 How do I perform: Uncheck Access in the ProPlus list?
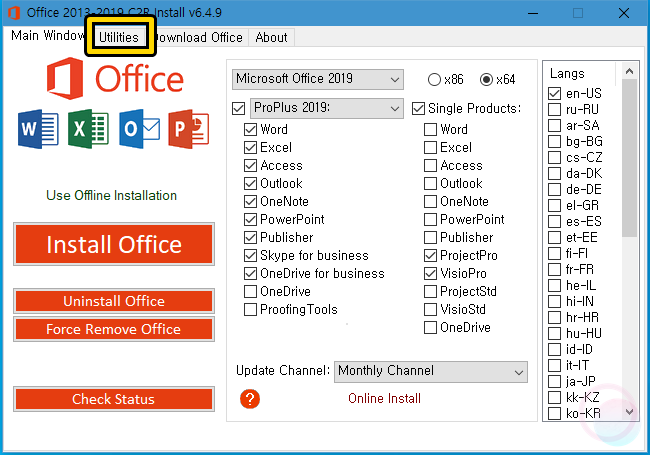tap(250, 165)
